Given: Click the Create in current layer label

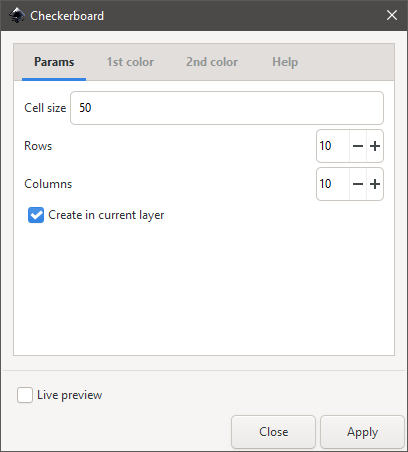Looking at the screenshot, I should click(x=106, y=215).
